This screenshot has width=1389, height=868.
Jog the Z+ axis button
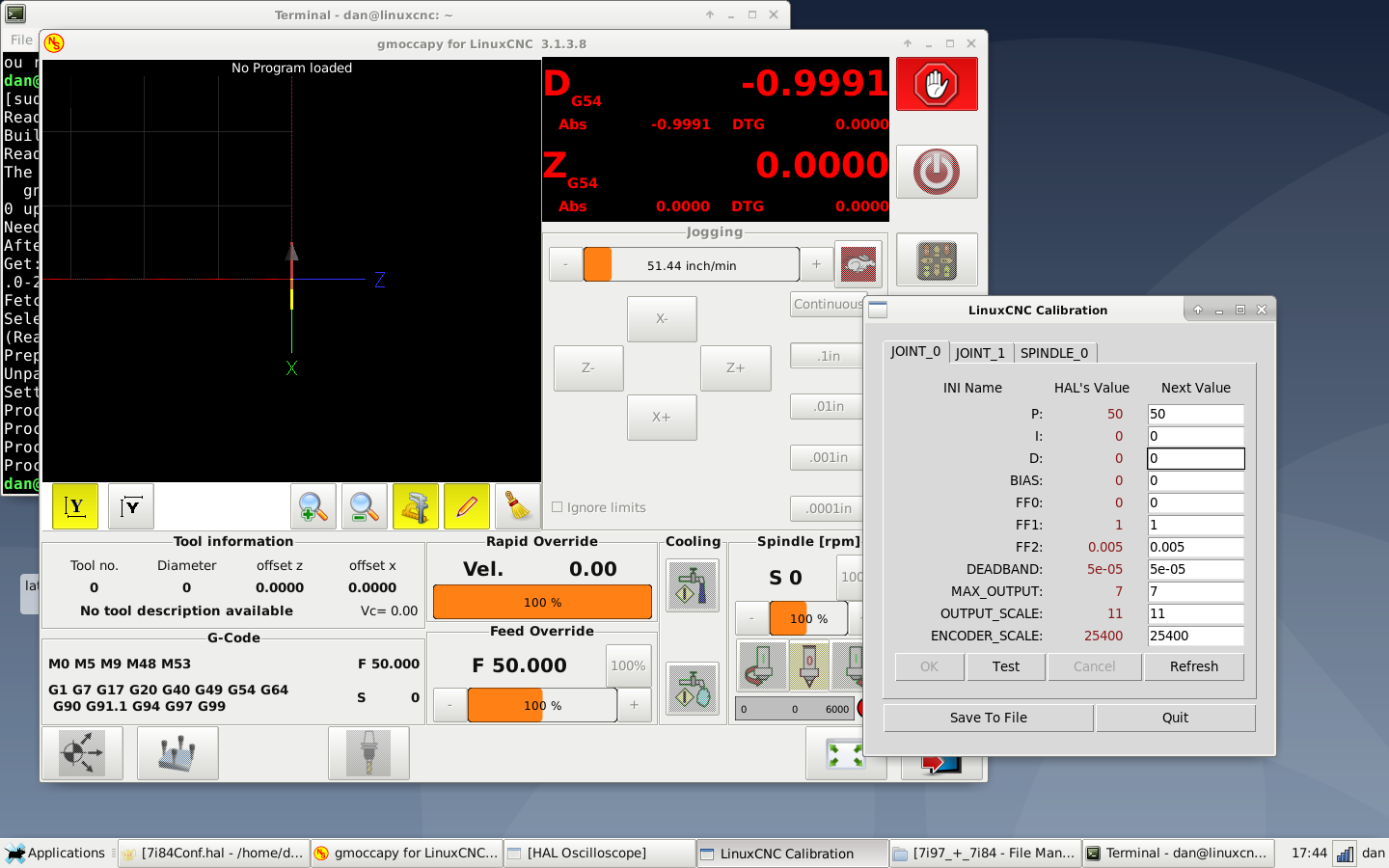click(735, 367)
